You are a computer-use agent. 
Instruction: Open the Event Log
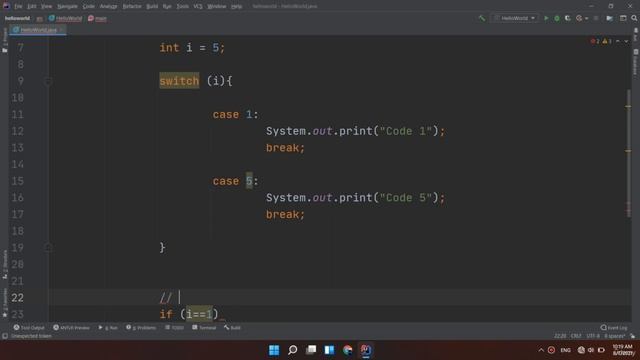[x=614, y=327]
